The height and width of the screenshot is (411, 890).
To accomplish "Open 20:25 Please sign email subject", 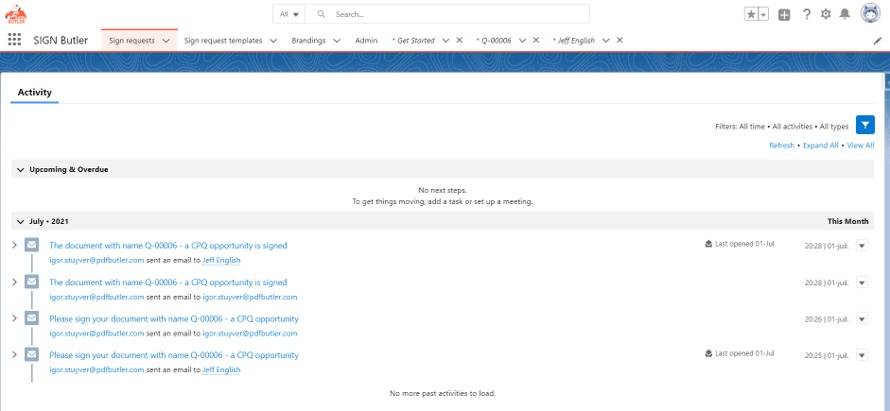I will click(174, 355).
